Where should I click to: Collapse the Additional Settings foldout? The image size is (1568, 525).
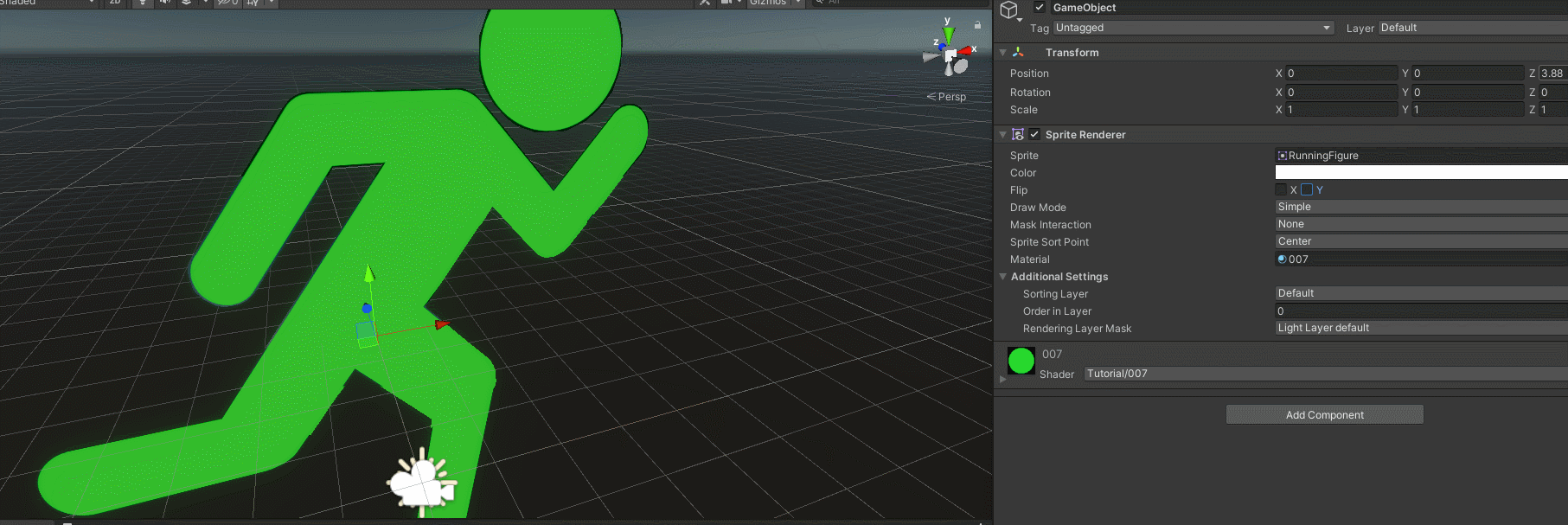(1002, 277)
